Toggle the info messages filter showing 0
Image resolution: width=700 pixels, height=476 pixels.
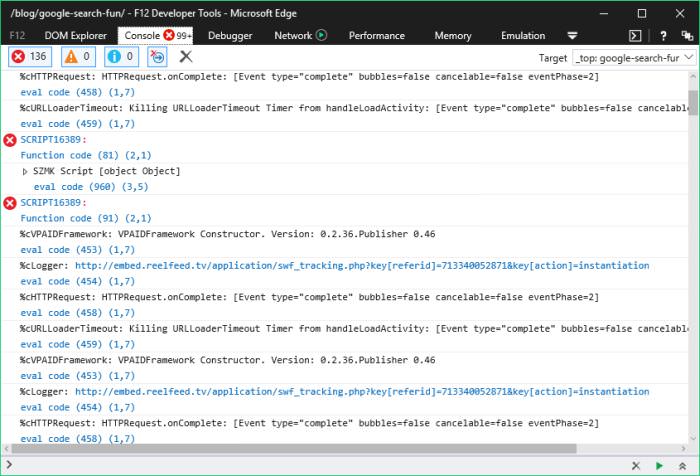[121, 57]
